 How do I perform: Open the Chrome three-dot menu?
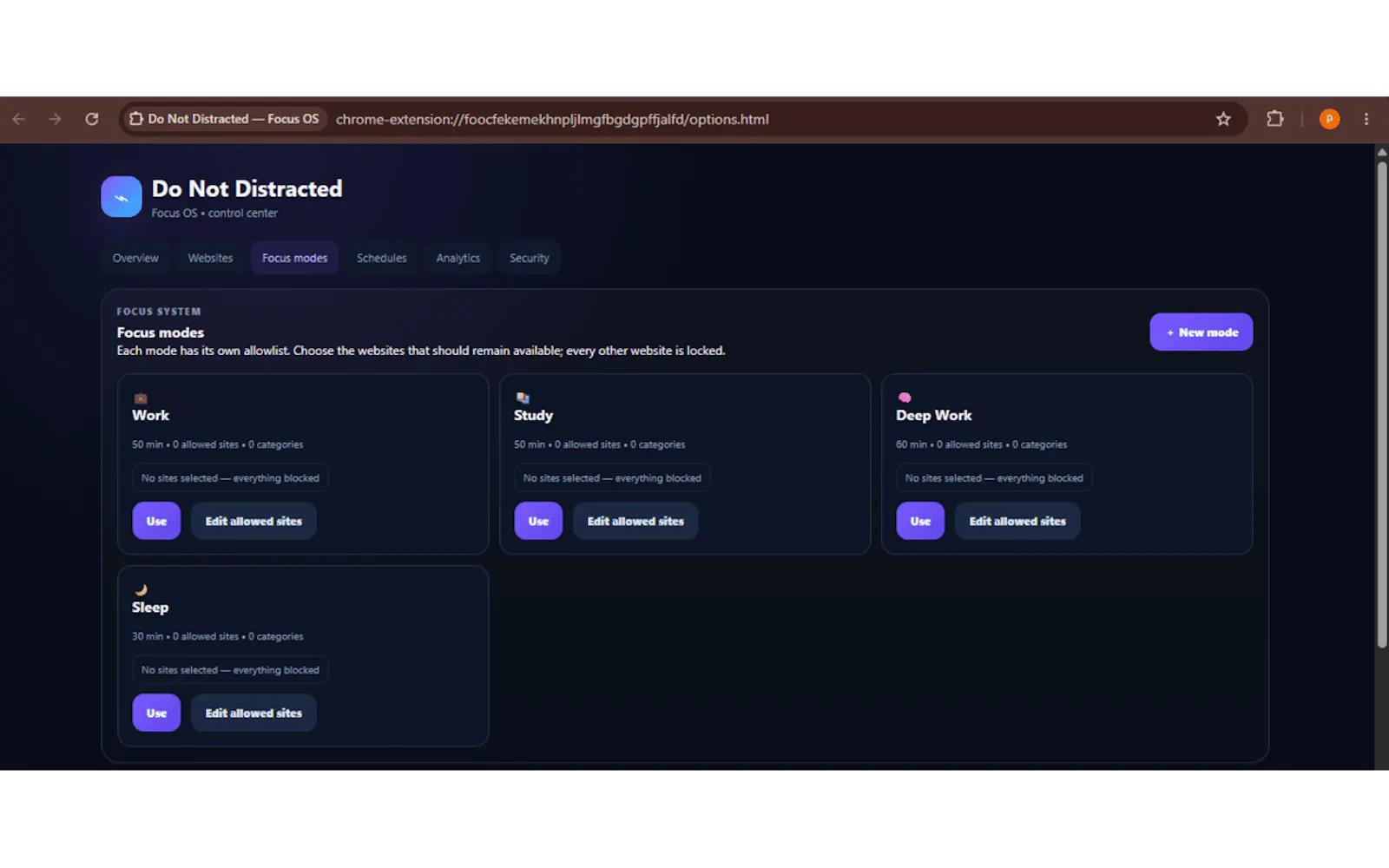pyautogui.click(x=1366, y=119)
